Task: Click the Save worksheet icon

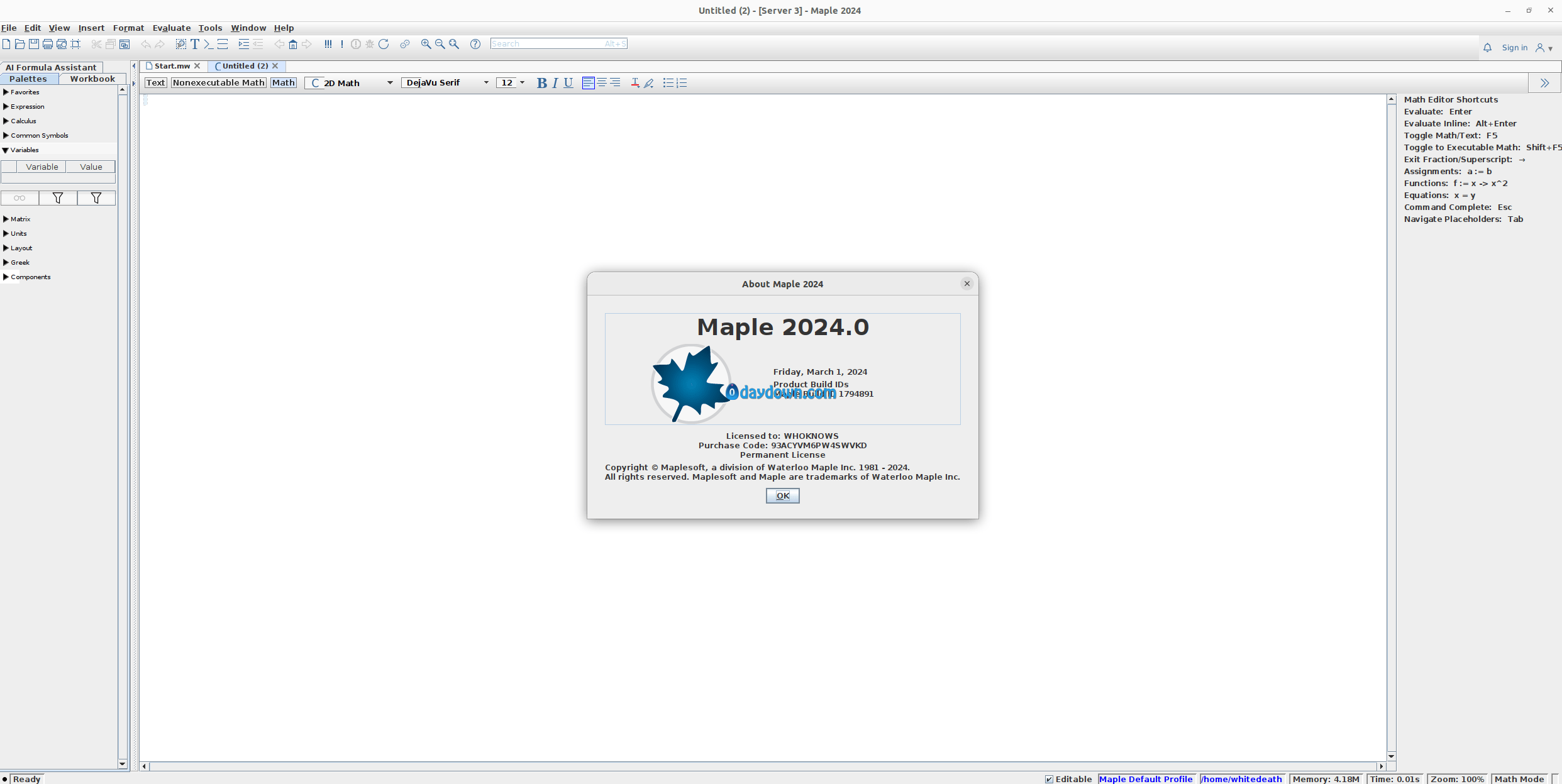Action: (34, 44)
